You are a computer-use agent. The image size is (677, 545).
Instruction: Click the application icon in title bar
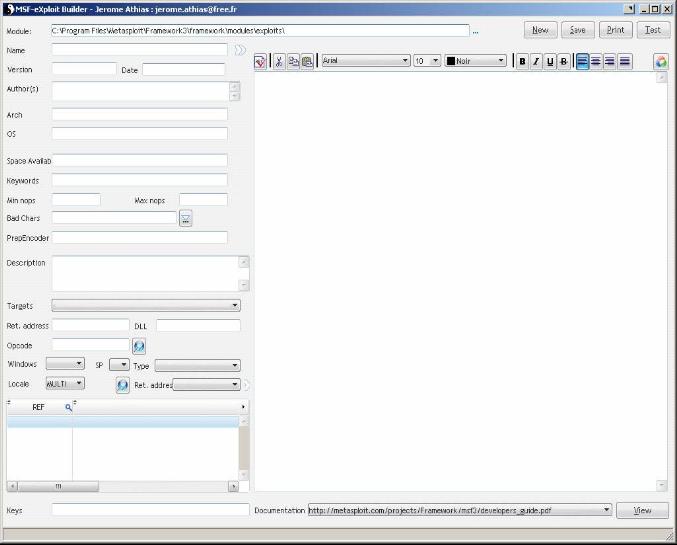11,9
